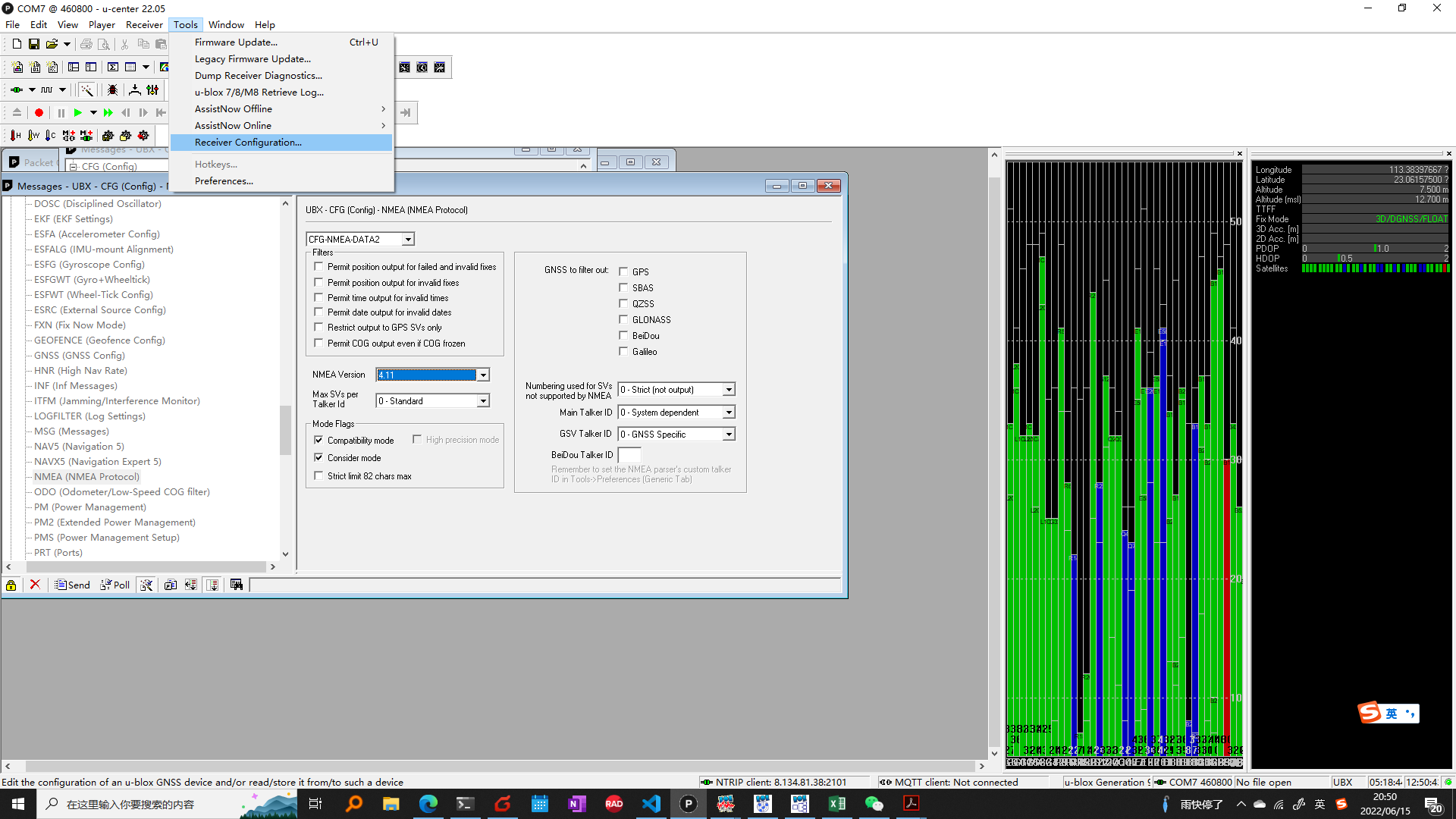Click the red X clear icon

pyautogui.click(x=35, y=585)
